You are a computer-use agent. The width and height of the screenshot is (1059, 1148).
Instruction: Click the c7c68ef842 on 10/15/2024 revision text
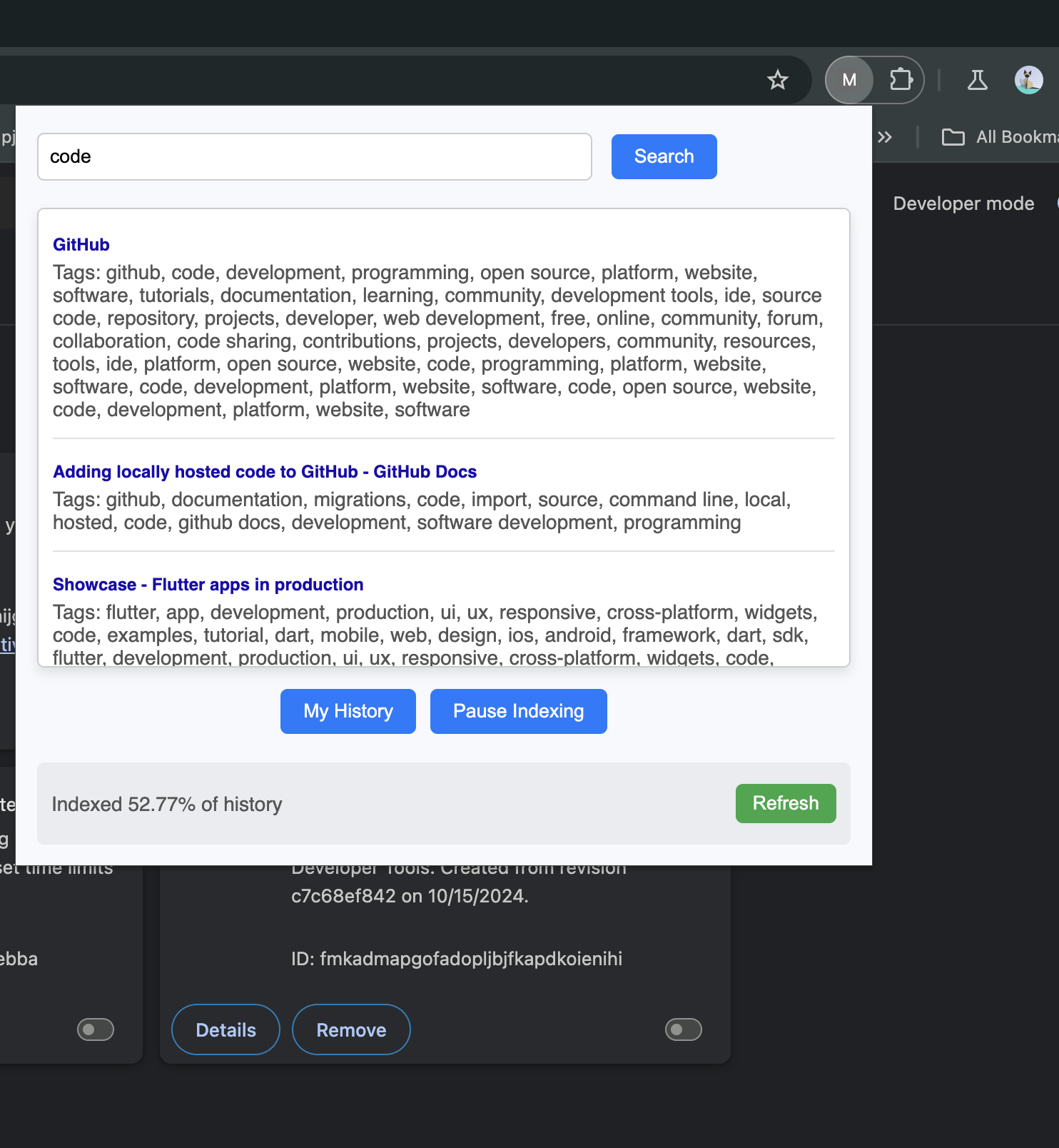point(410,896)
